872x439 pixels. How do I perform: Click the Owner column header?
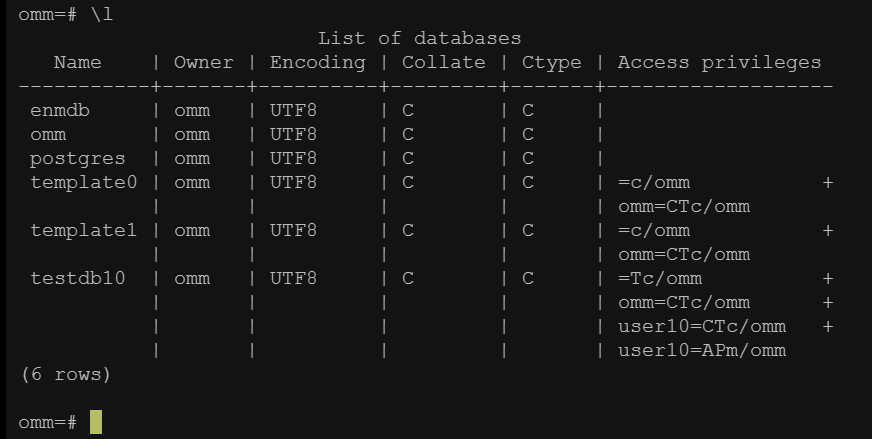[203, 62]
